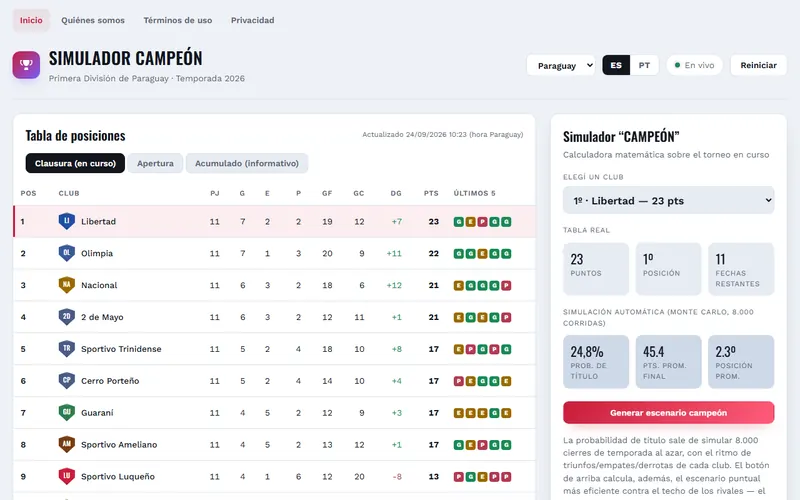Click Olimpia's 22 points value

[x=434, y=253]
